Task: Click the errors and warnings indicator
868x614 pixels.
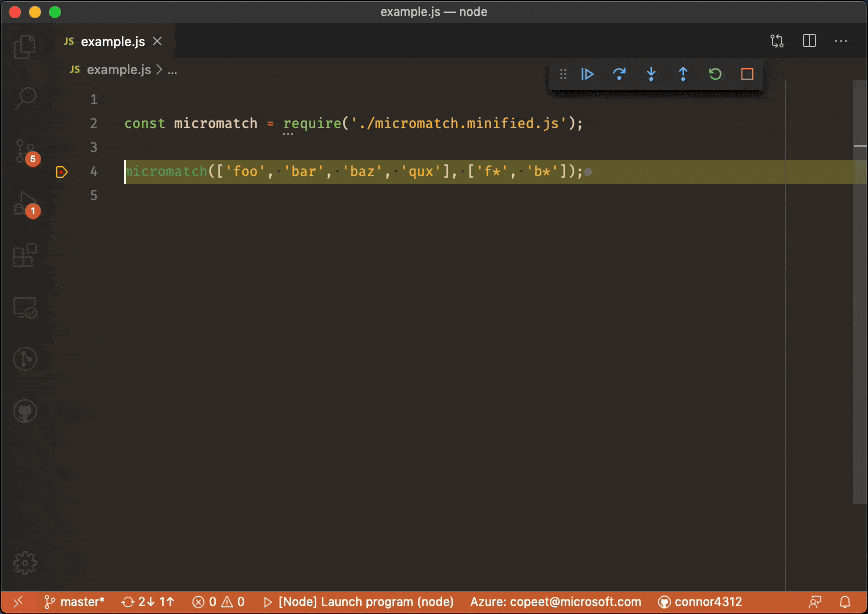Action: tap(218, 601)
